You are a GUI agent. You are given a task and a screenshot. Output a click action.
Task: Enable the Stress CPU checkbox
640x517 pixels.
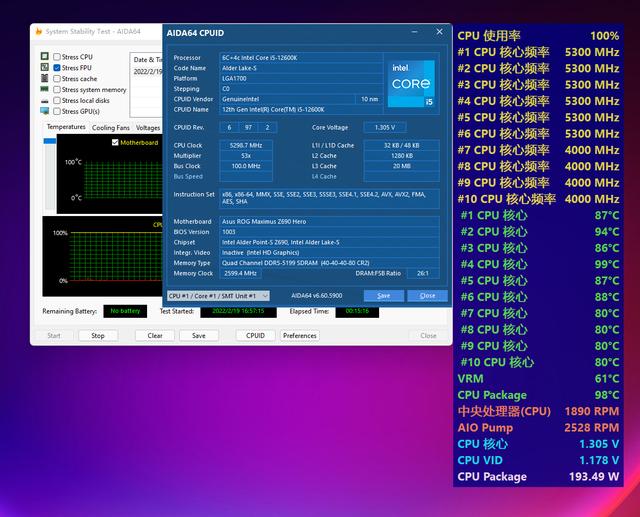pyautogui.click(x=57, y=57)
